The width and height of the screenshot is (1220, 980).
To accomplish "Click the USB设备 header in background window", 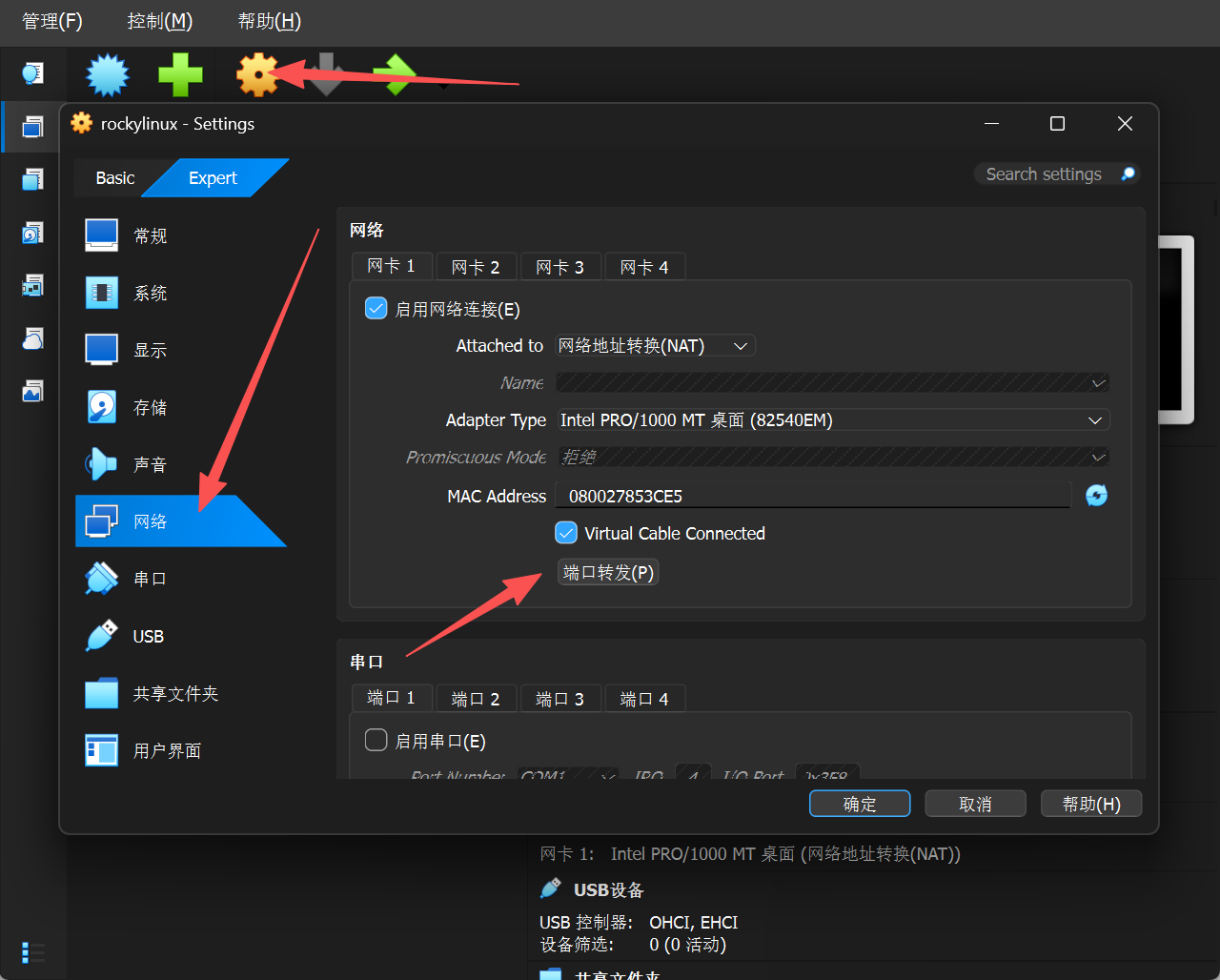I will [608, 889].
